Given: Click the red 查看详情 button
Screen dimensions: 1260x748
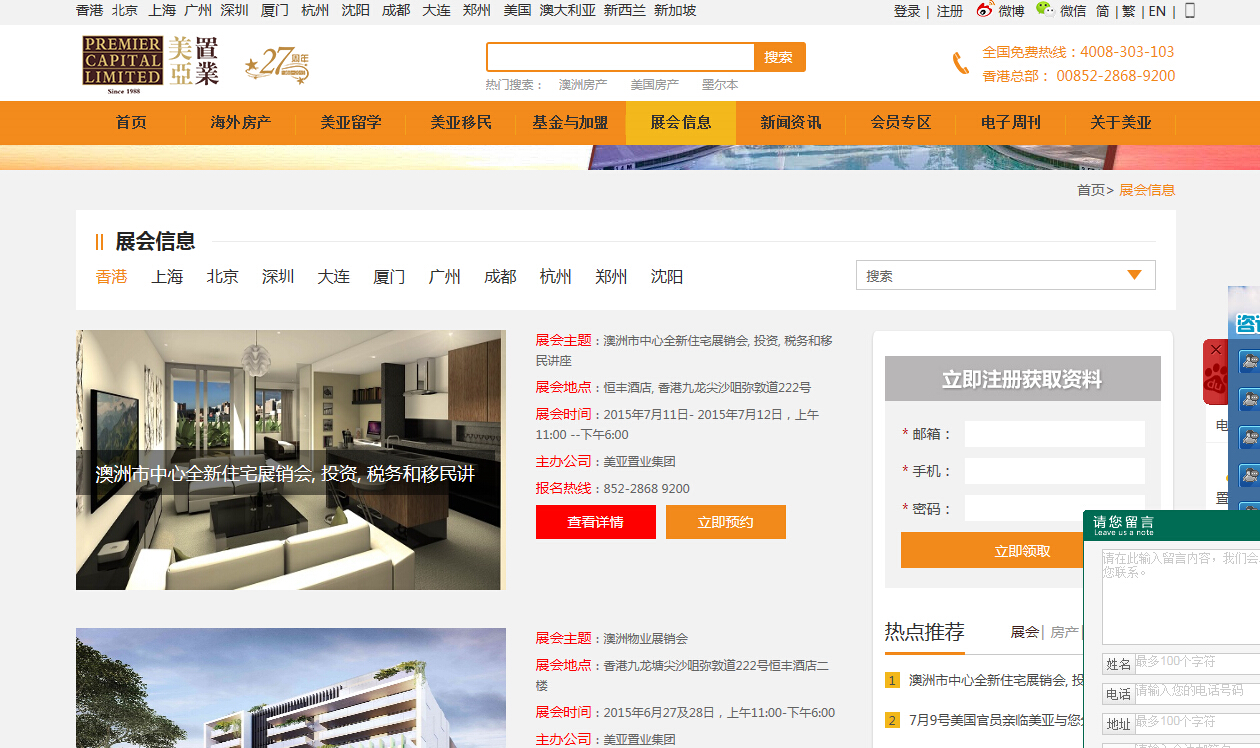Looking at the screenshot, I should point(596,522).
